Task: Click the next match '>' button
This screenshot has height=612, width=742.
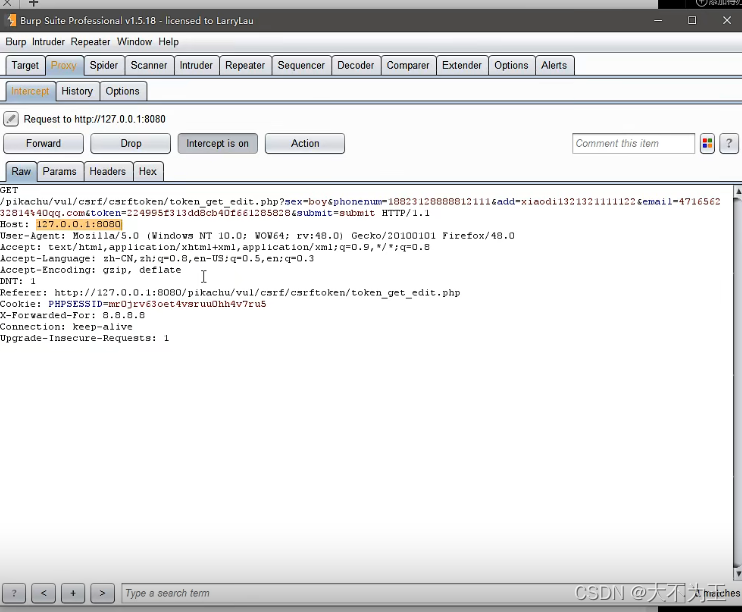Action: click(102, 593)
